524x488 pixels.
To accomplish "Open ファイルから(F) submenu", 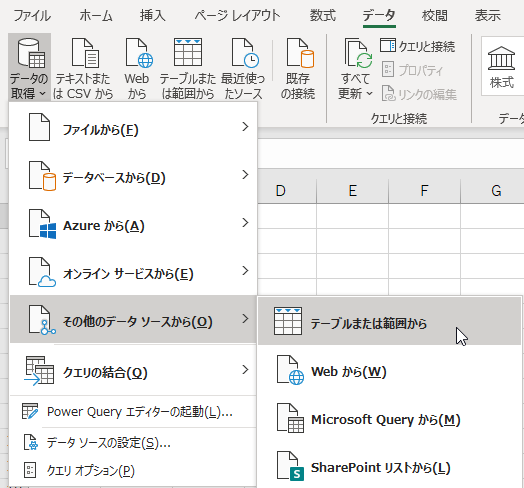I will point(133,128).
